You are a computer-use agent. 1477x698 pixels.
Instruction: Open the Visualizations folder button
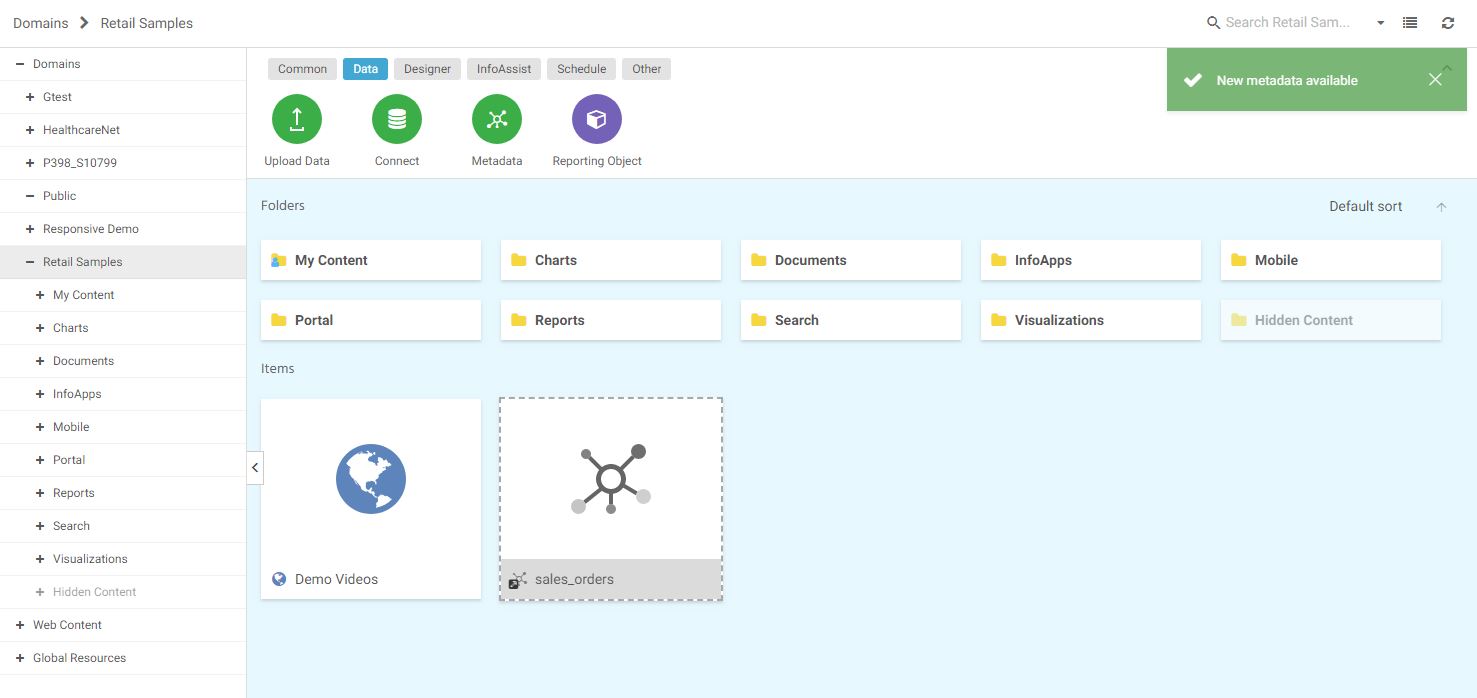pos(1091,320)
